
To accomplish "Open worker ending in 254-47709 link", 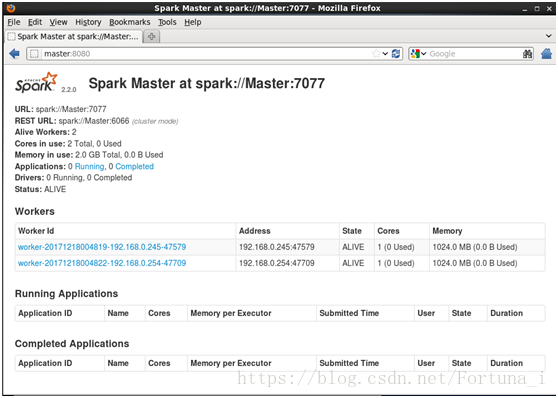I will [102, 263].
